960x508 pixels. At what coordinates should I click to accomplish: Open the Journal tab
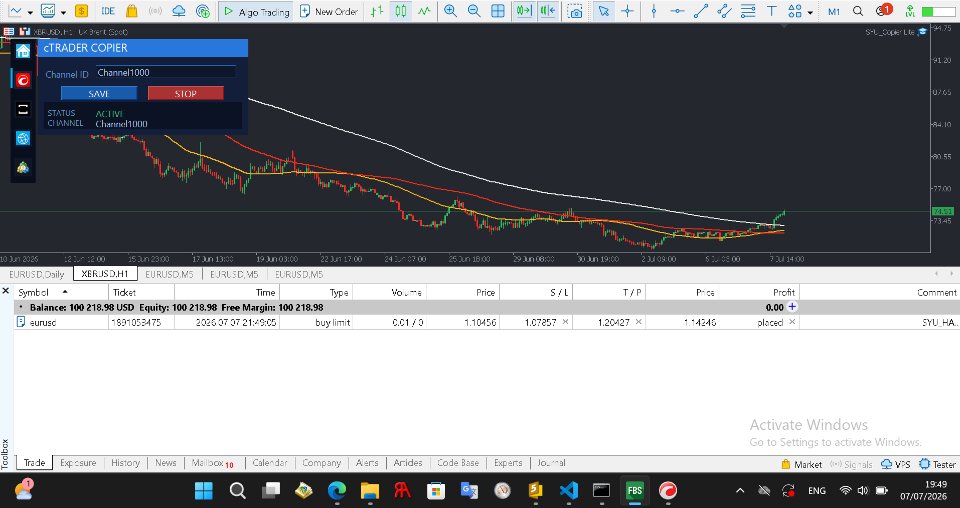tap(551, 463)
